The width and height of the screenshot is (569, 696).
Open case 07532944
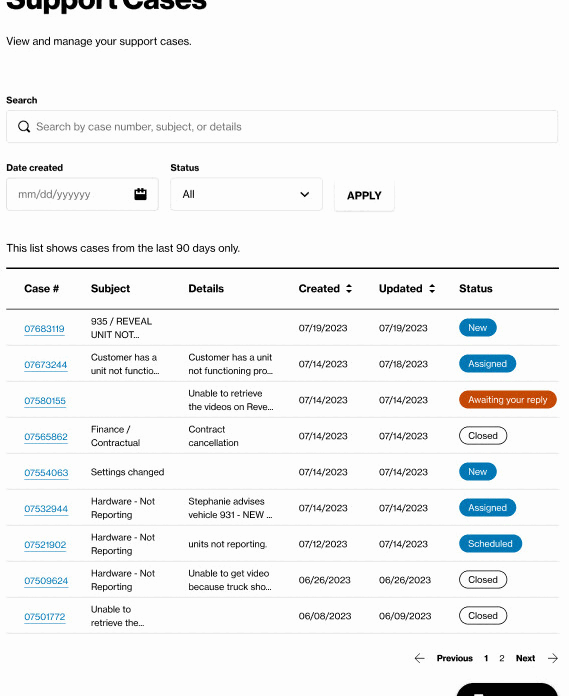pyautogui.click(x=46, y=509)
